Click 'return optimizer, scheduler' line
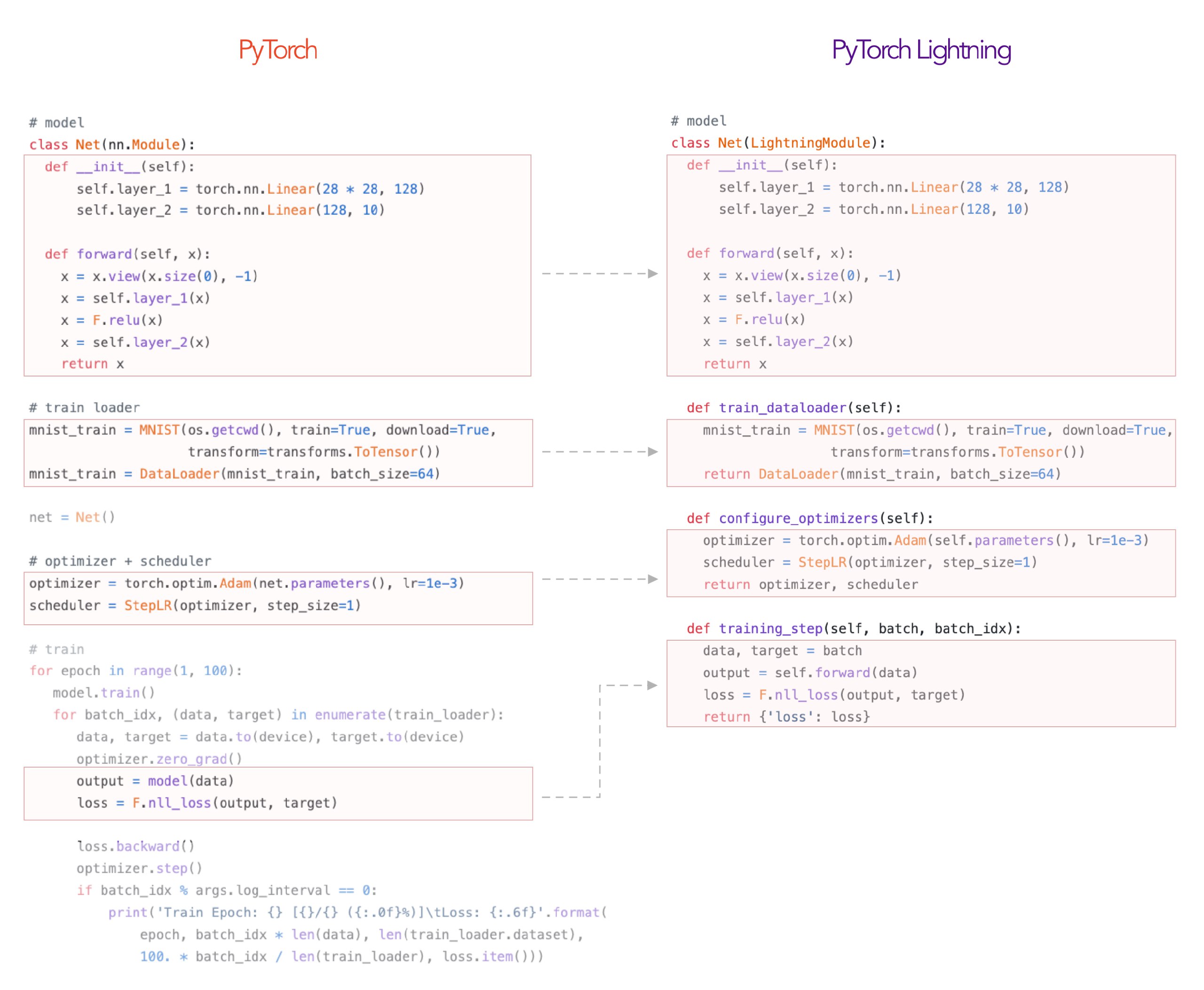Image resolution: width=1204 pixels, height=990 pixels. [810, 584]
